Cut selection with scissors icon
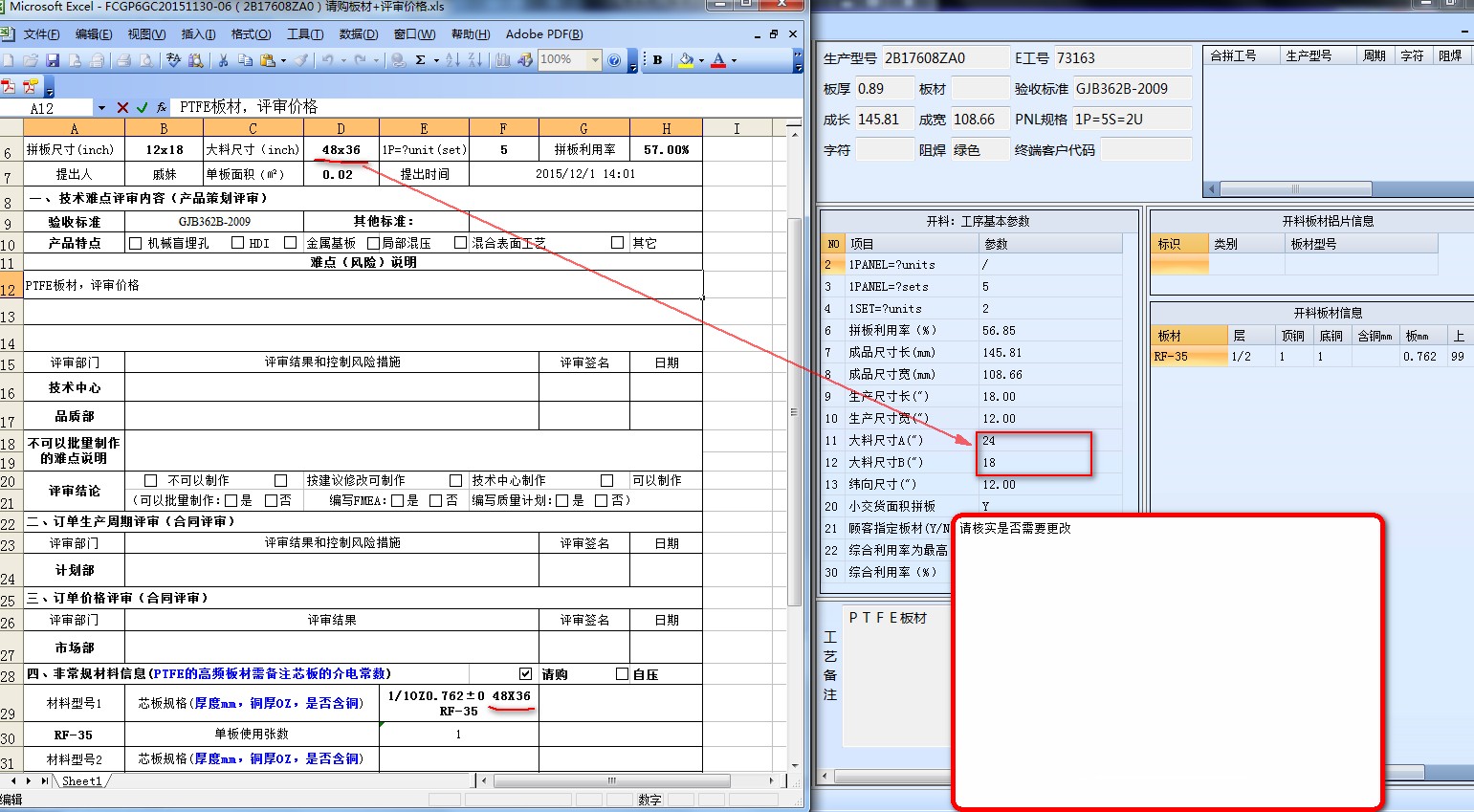Viewport: 1474px width, 812px height. [223, 60]
